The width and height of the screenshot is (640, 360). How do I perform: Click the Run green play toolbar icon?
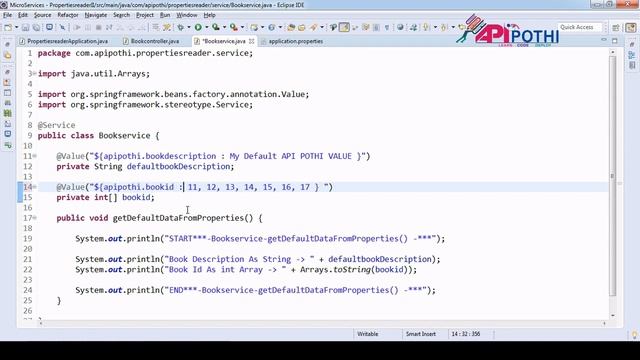click(x=198, y=27)
